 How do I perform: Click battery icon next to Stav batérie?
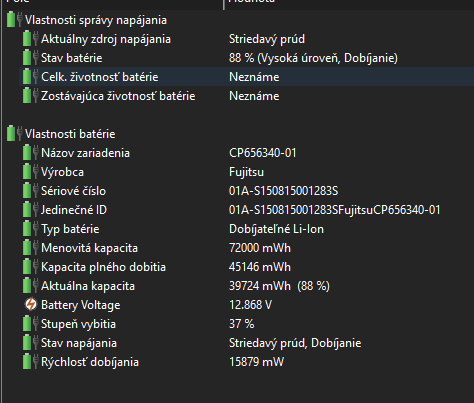[31, 58]
